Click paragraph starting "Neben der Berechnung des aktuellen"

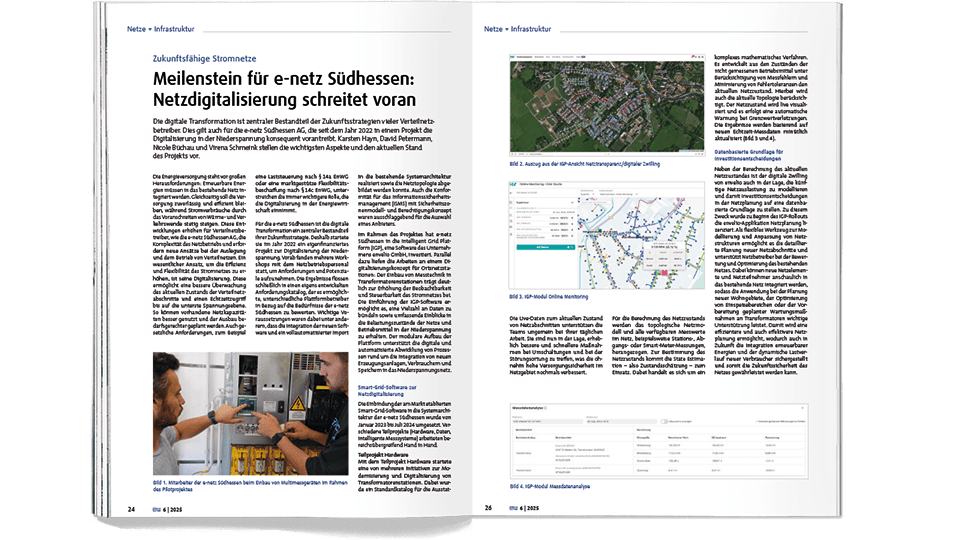761,270
